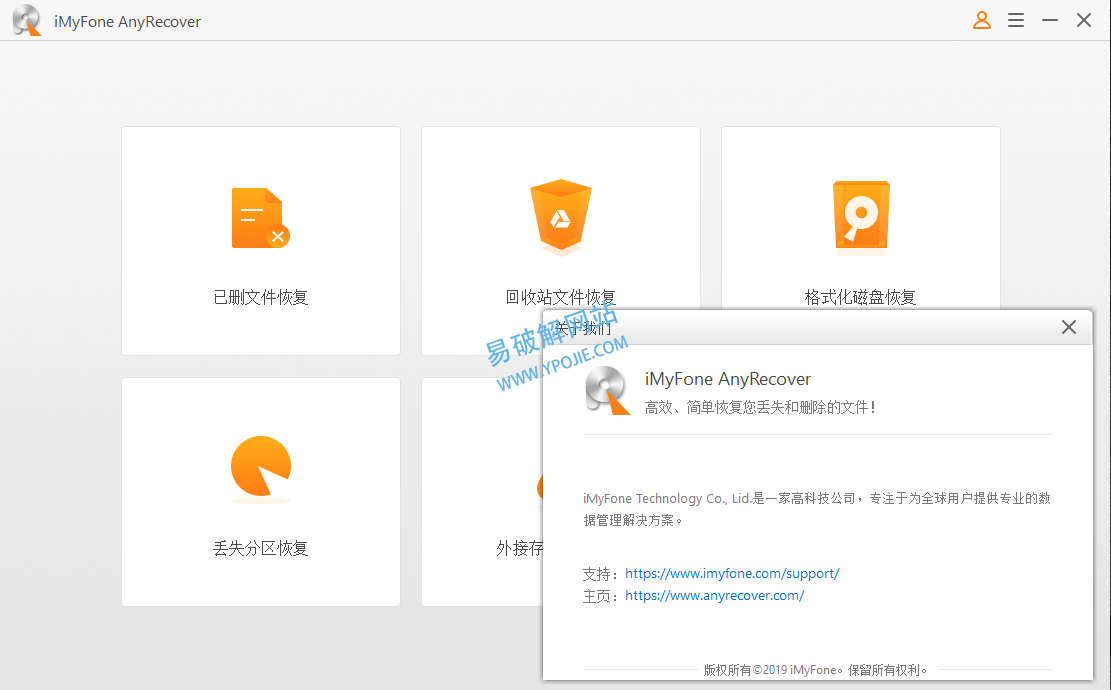Click the lost partition recovery pie icon
1111x690 pixels.
(260, 468)
